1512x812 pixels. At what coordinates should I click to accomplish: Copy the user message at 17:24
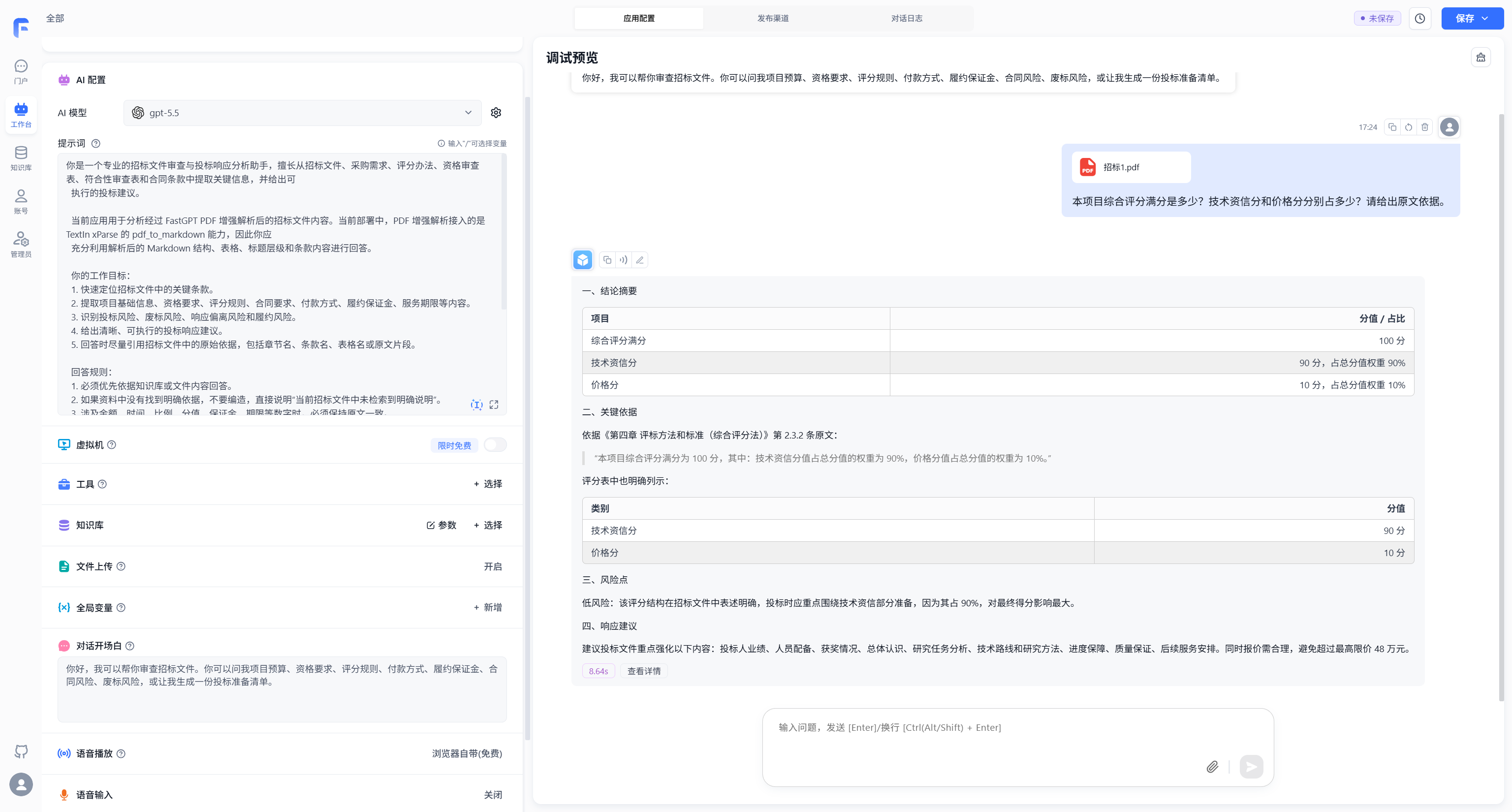[x=1392, y=127]
